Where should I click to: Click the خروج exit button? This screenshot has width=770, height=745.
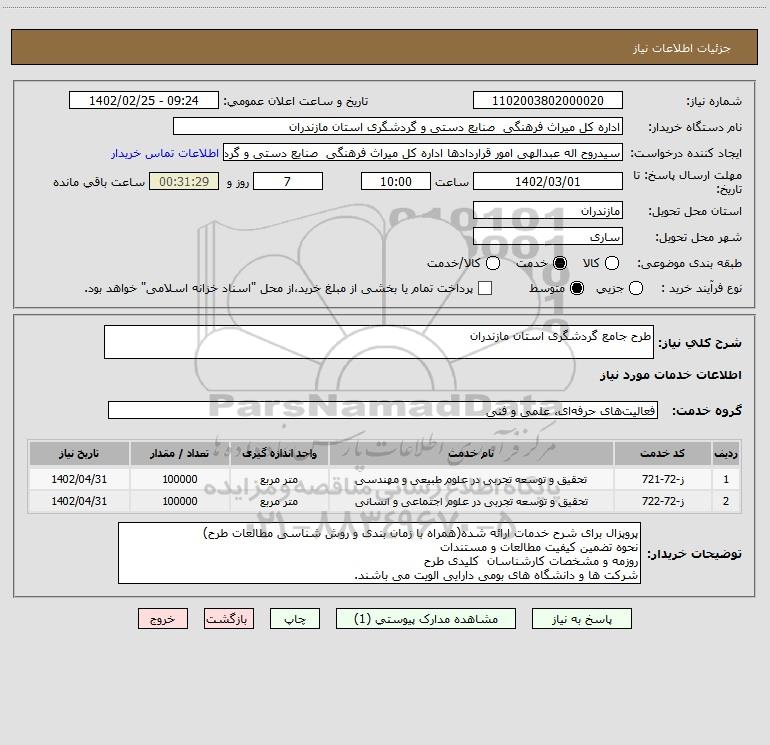[163, 619]
